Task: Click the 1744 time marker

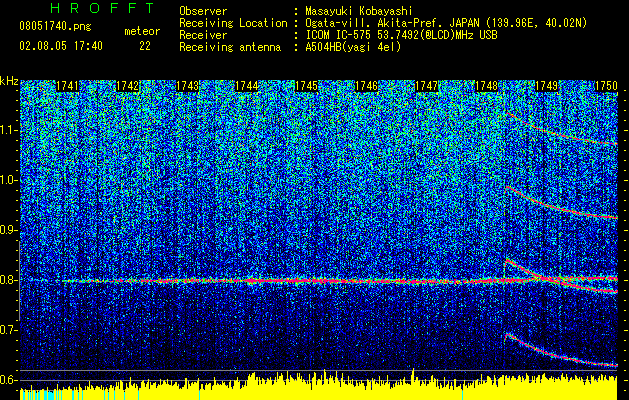Action: click(247, 86)
